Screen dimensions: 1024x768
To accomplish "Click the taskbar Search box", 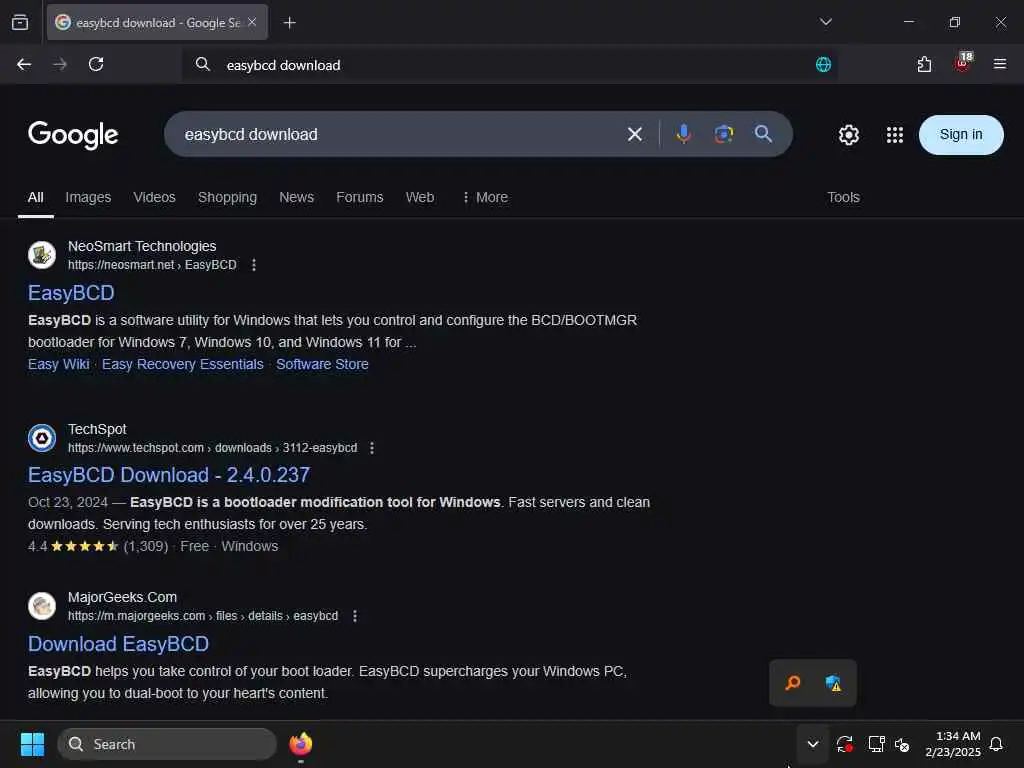I will coord(167,744).
